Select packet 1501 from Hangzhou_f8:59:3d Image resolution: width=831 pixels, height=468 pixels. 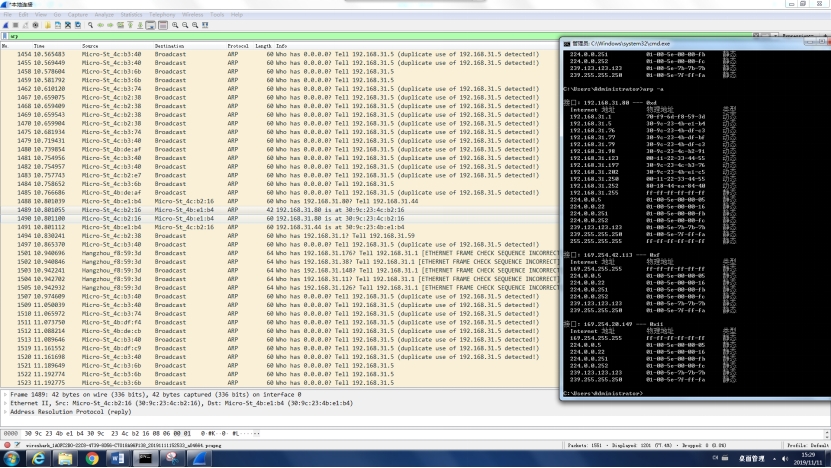(x=280, y=253)
